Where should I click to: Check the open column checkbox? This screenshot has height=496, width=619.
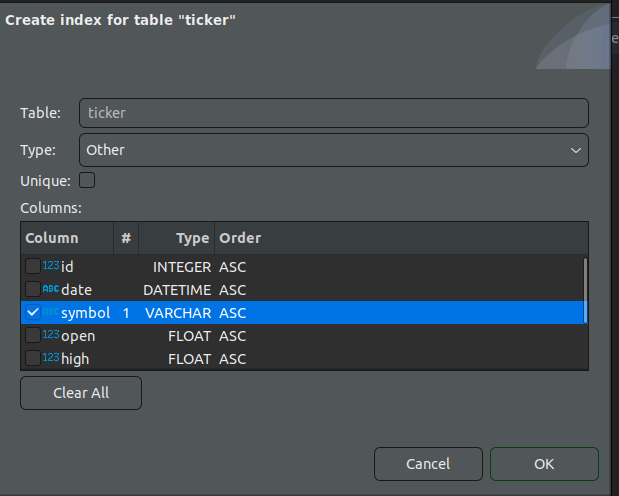pyautogui.click(x=33, y=335)
